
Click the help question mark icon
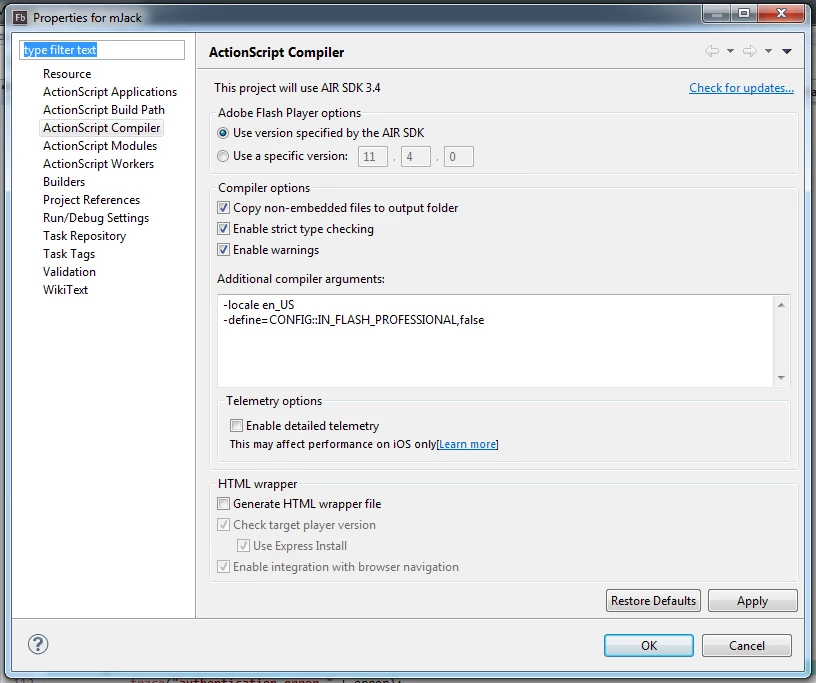click(38, 644)
